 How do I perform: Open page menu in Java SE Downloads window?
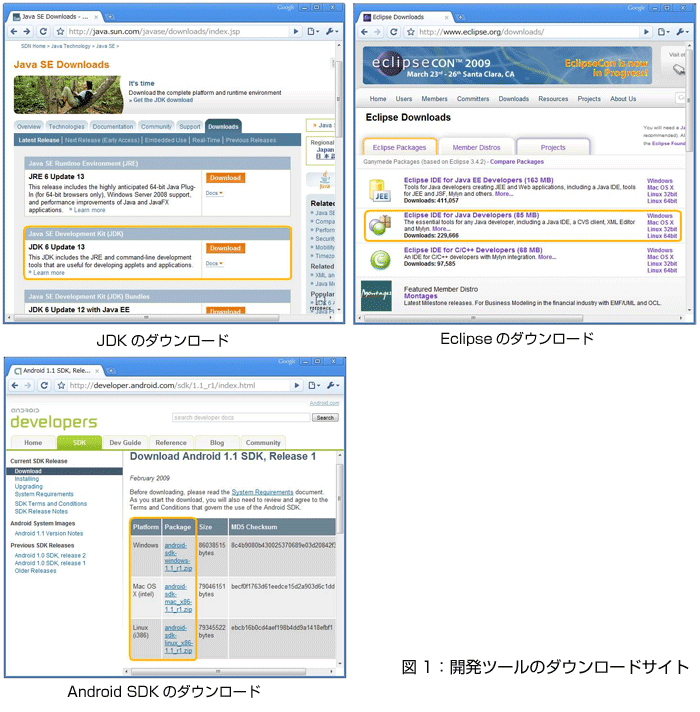click(x=313, y=31)
